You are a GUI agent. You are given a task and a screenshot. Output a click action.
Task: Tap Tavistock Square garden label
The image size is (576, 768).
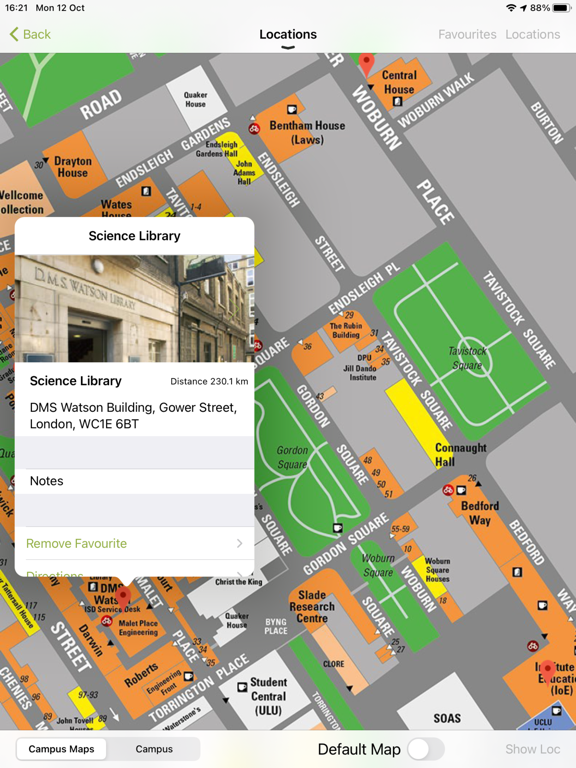point(467,358)
